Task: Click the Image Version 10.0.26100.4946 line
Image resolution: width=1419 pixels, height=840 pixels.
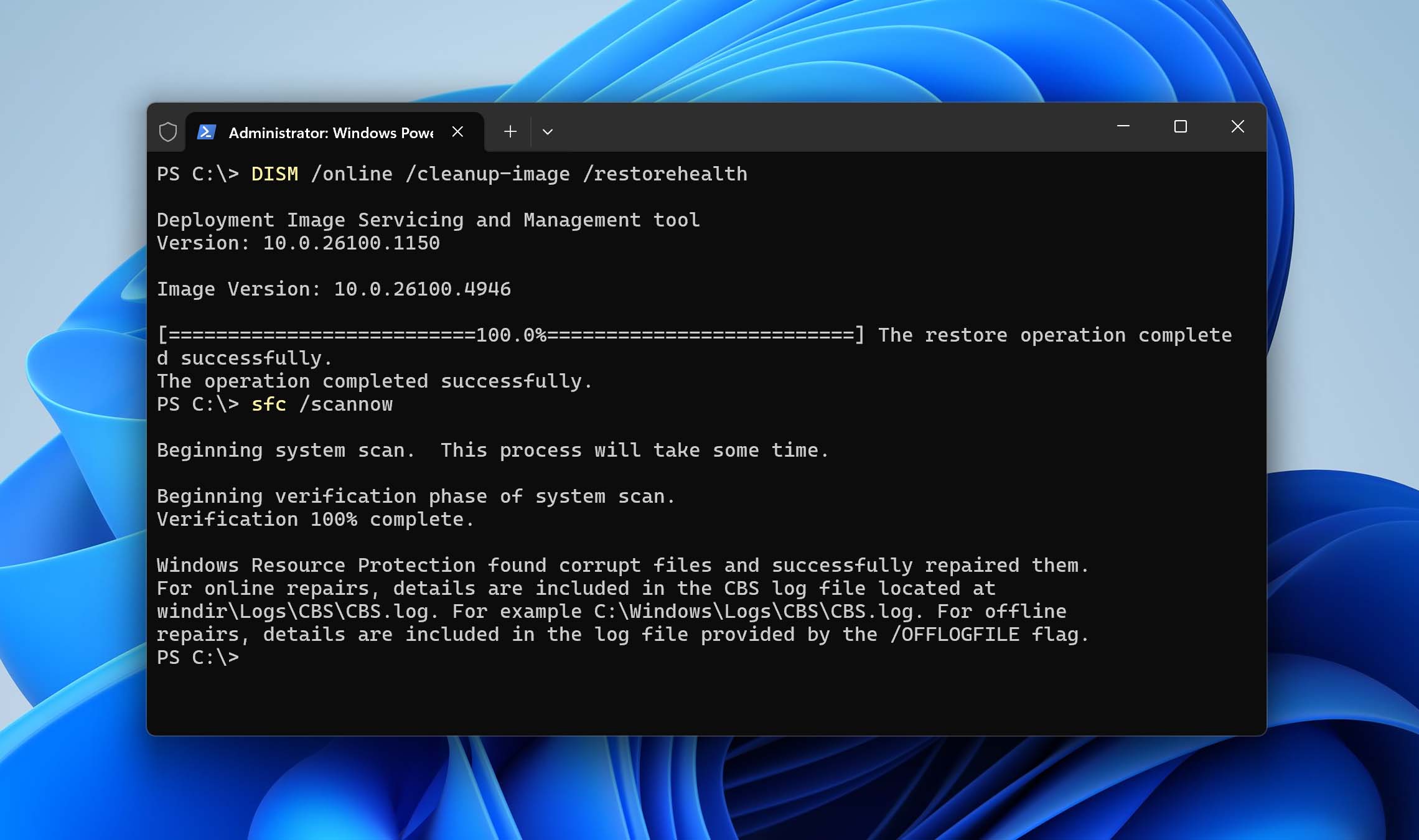Action: point(334,289)
